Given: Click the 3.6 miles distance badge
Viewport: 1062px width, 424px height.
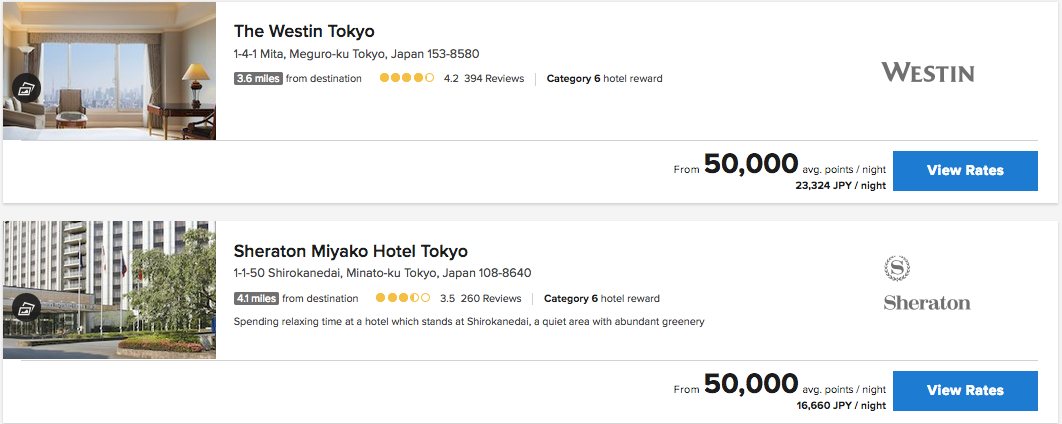Looking at the screenshot, I should [x=258, y=79].
